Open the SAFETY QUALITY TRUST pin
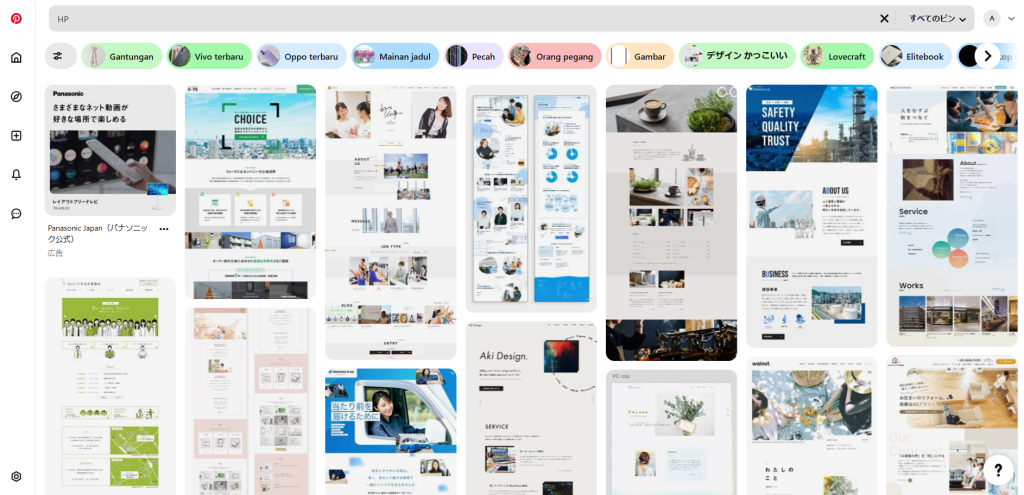 (811, 215)
